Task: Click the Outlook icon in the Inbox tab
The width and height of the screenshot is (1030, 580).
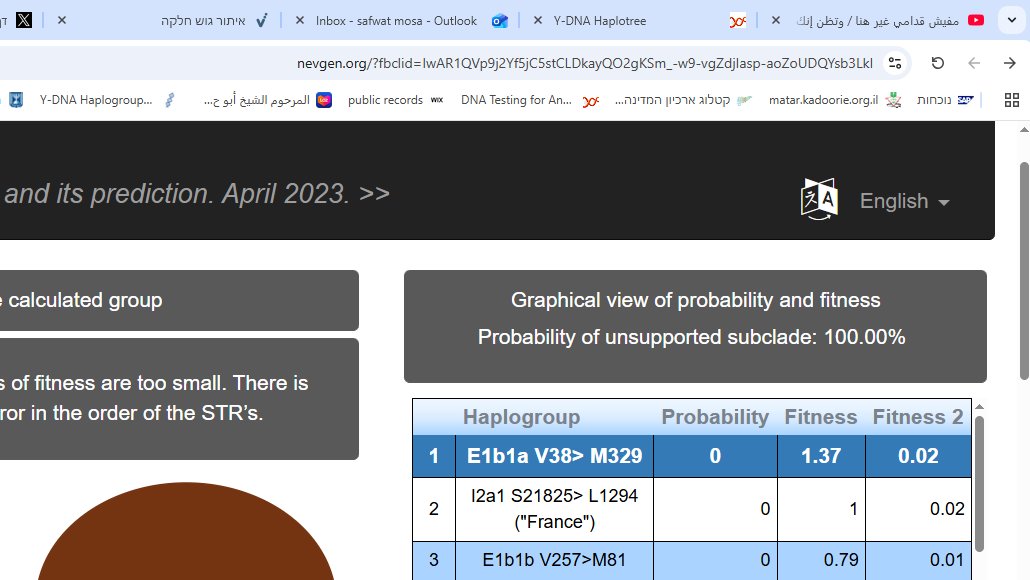Action: [500, 20]
